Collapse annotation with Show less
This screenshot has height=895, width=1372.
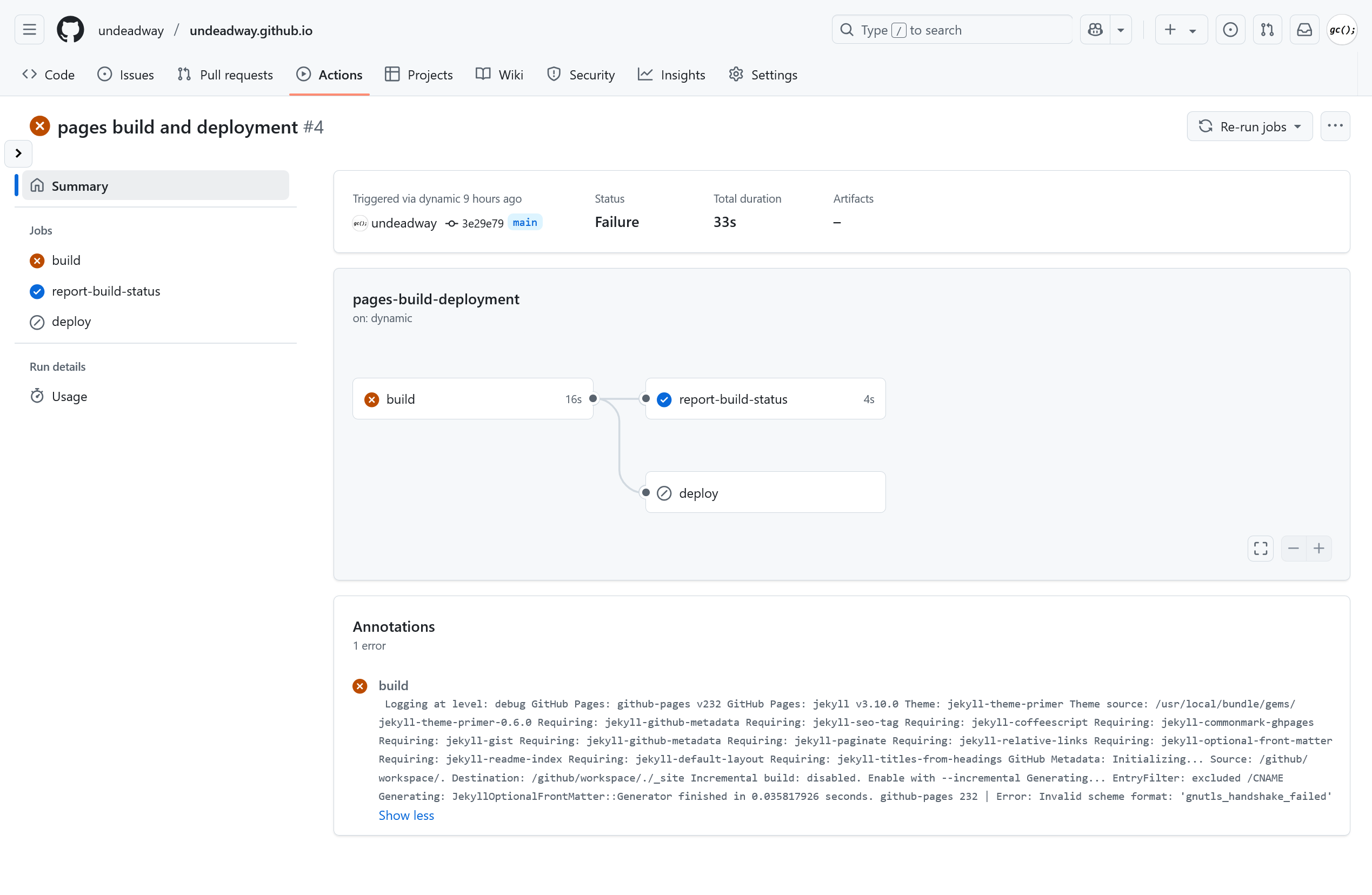407,816
